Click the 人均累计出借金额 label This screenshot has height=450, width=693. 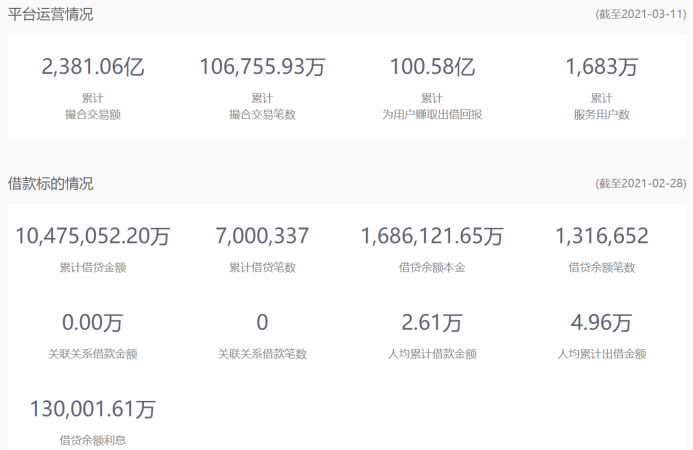coord(602,354)
